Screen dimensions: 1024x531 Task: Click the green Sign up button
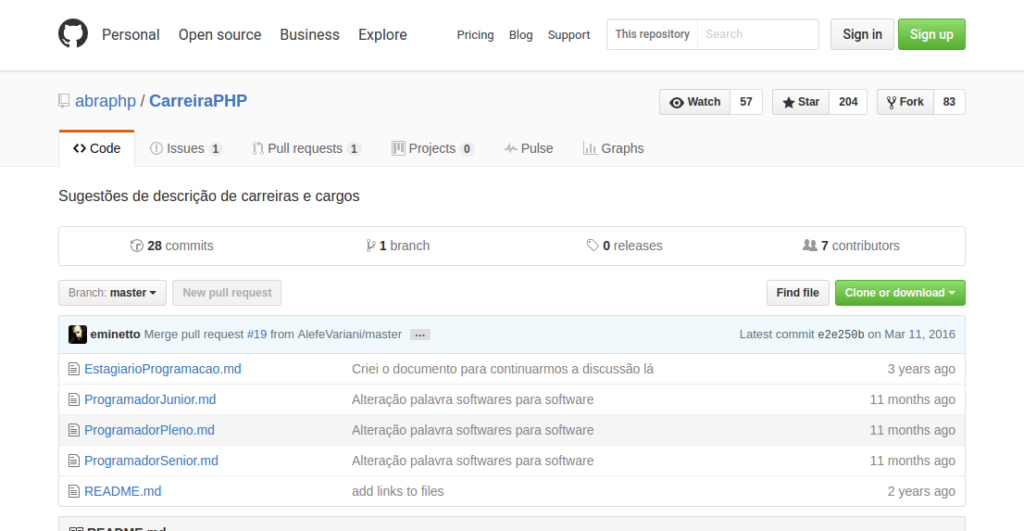click(931, 34)
